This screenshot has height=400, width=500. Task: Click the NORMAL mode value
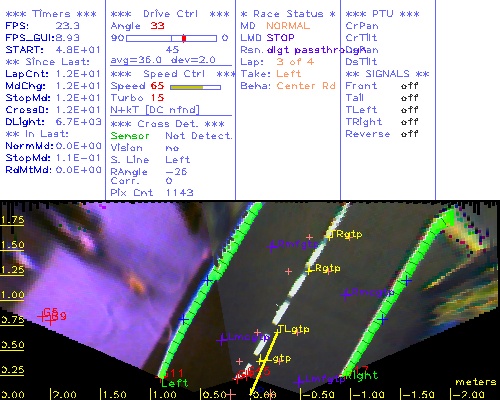(288, 26)
